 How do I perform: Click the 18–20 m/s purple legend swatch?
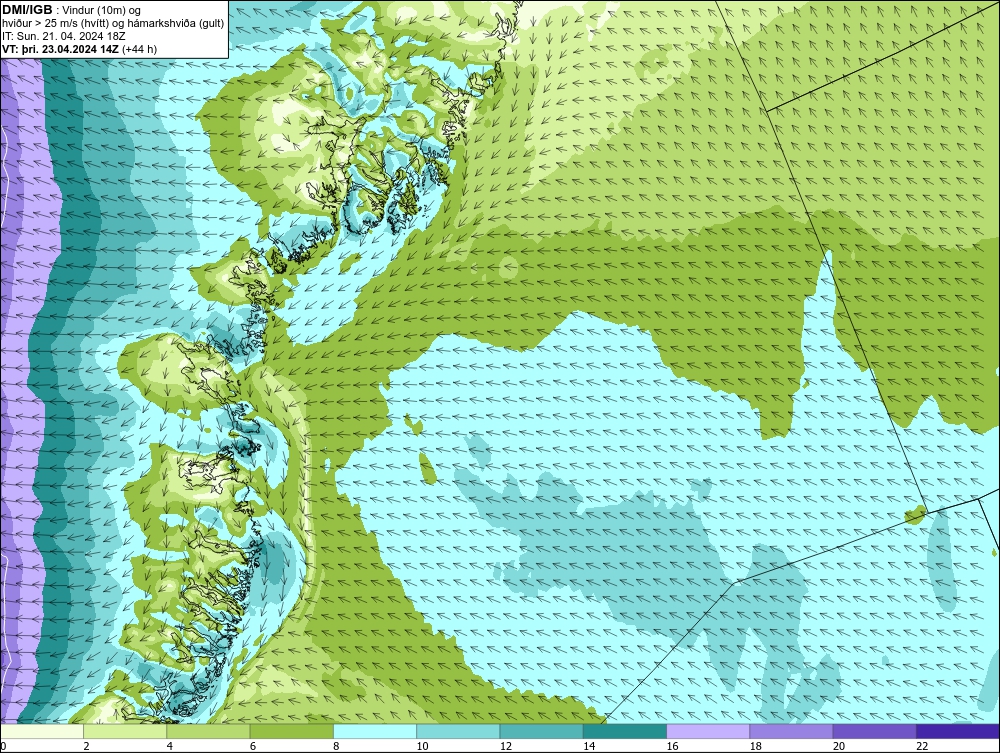coord(791,731)
